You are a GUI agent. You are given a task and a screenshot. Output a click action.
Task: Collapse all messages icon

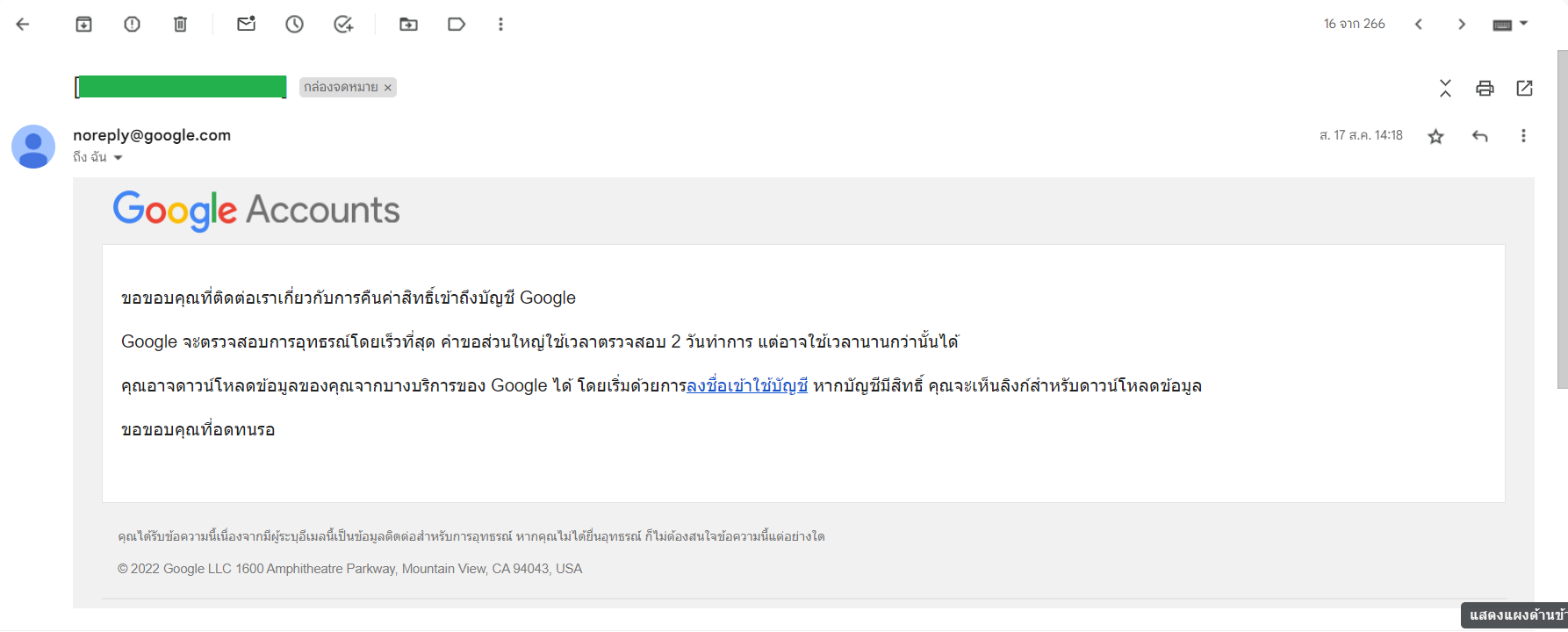click(x=1445, y=88)
